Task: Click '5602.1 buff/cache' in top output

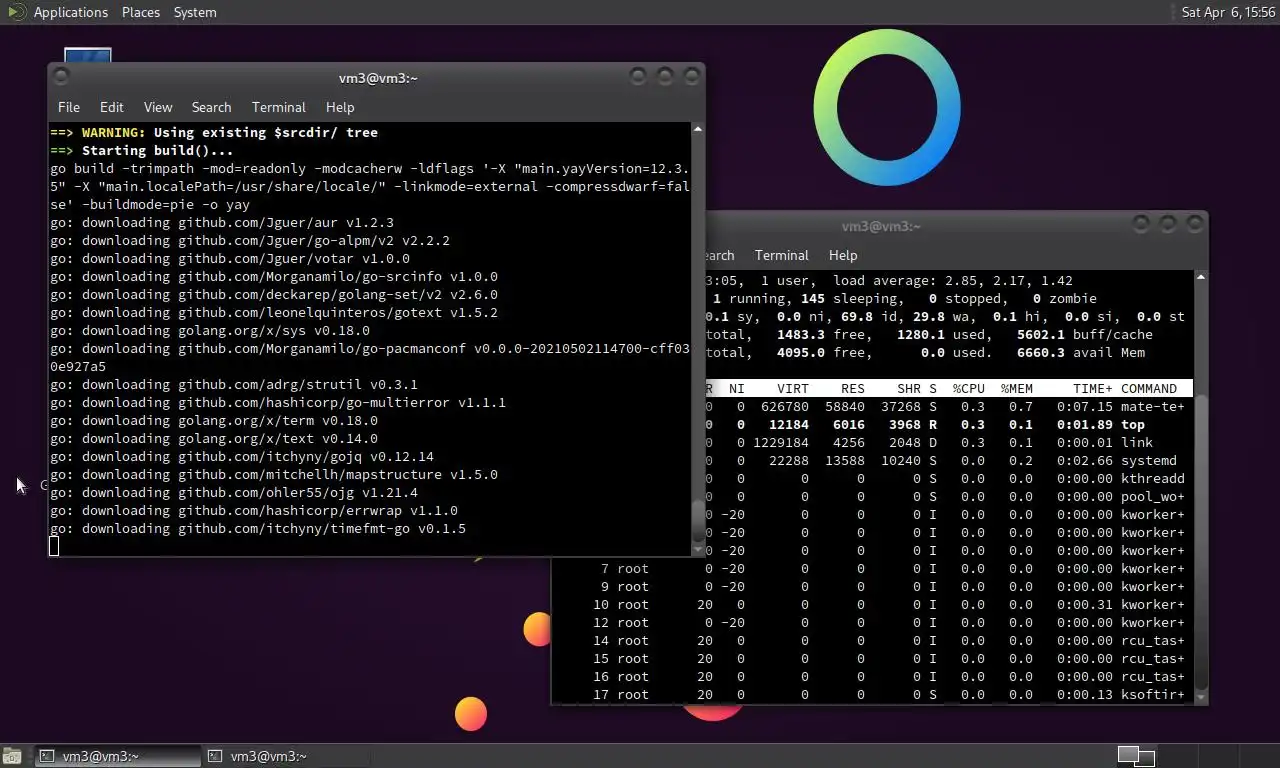Action: pos(1084,334)
